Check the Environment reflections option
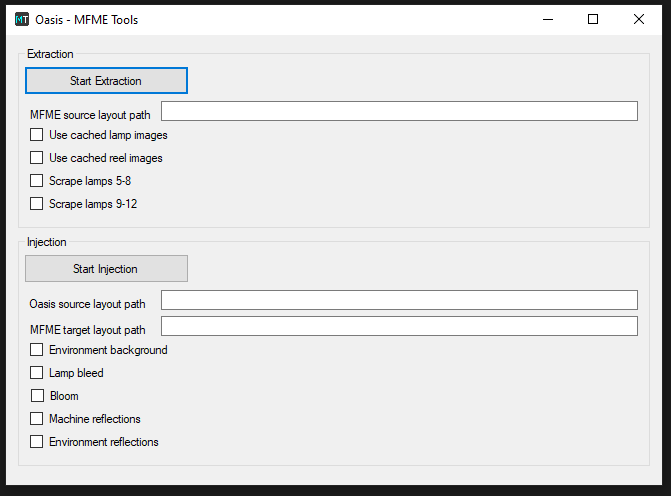The image size is (671, 496). pyautogui.click(x=36, y=441)
